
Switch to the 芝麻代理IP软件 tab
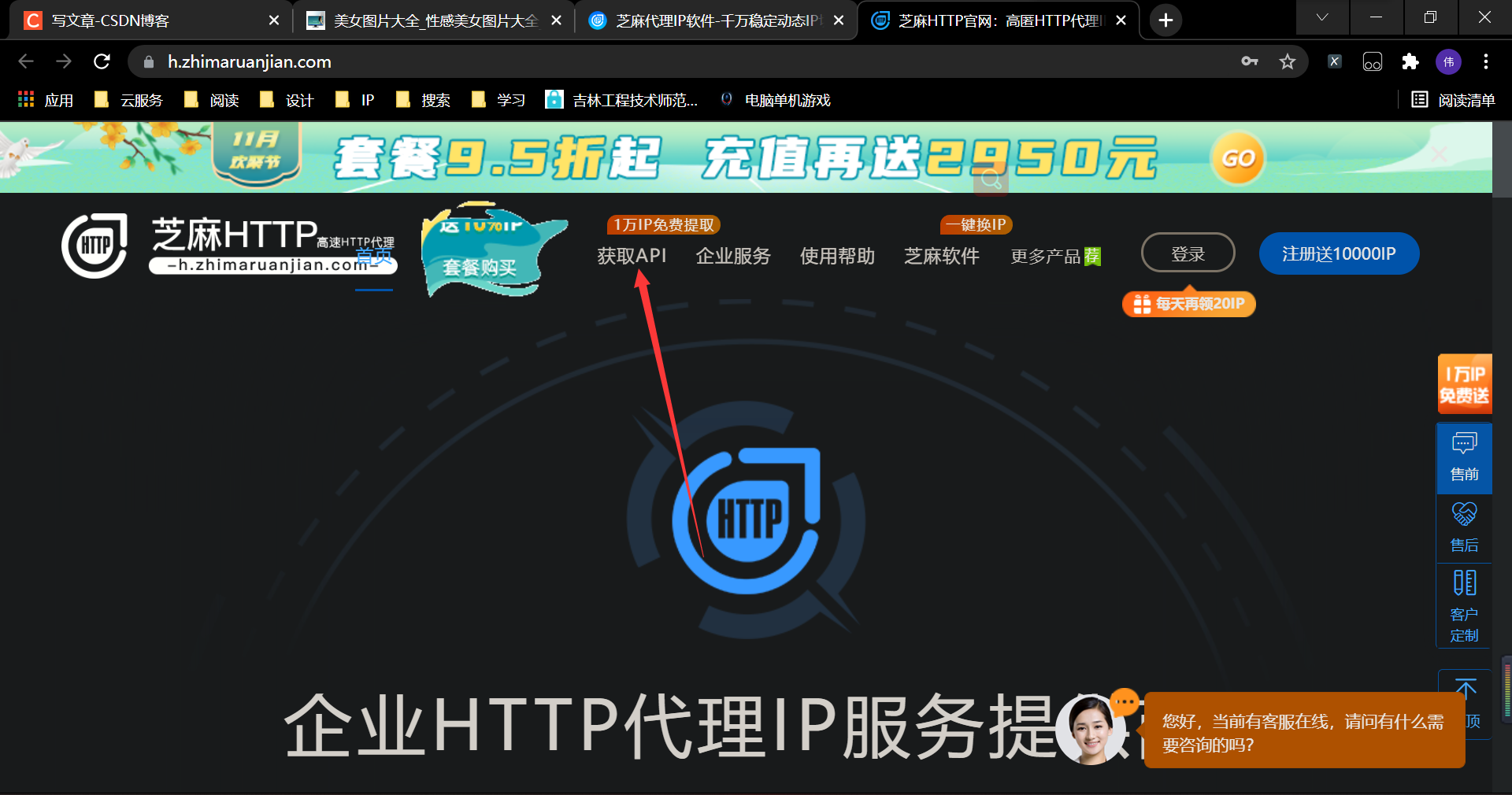pyautogui.click(x=709, y=20)
